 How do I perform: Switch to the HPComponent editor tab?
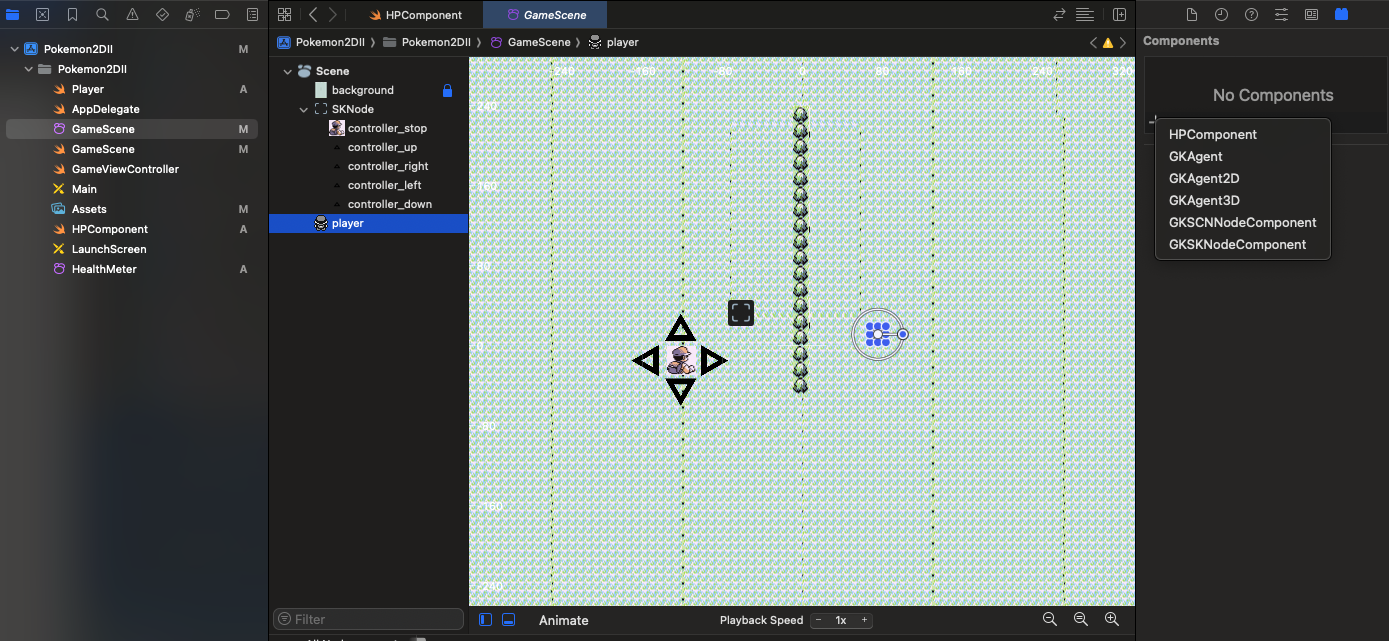pyautogui.click(x=416, y=15)
